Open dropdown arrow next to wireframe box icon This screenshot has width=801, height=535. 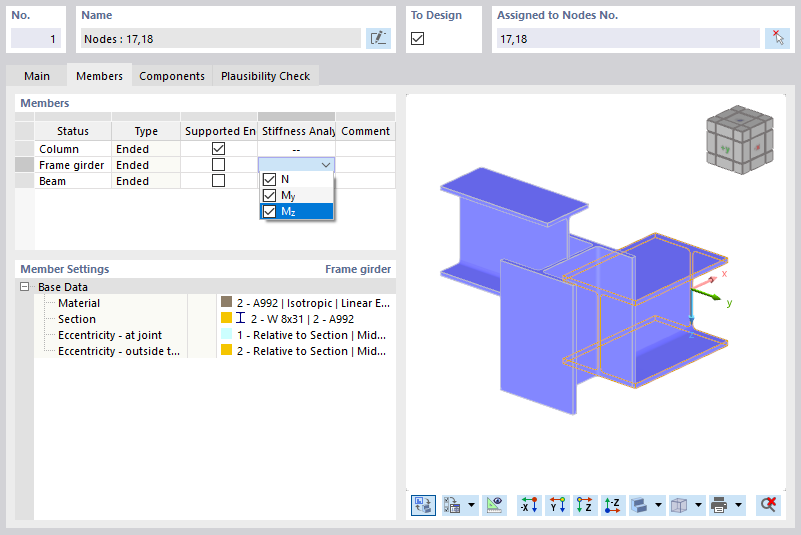(698, 505)
